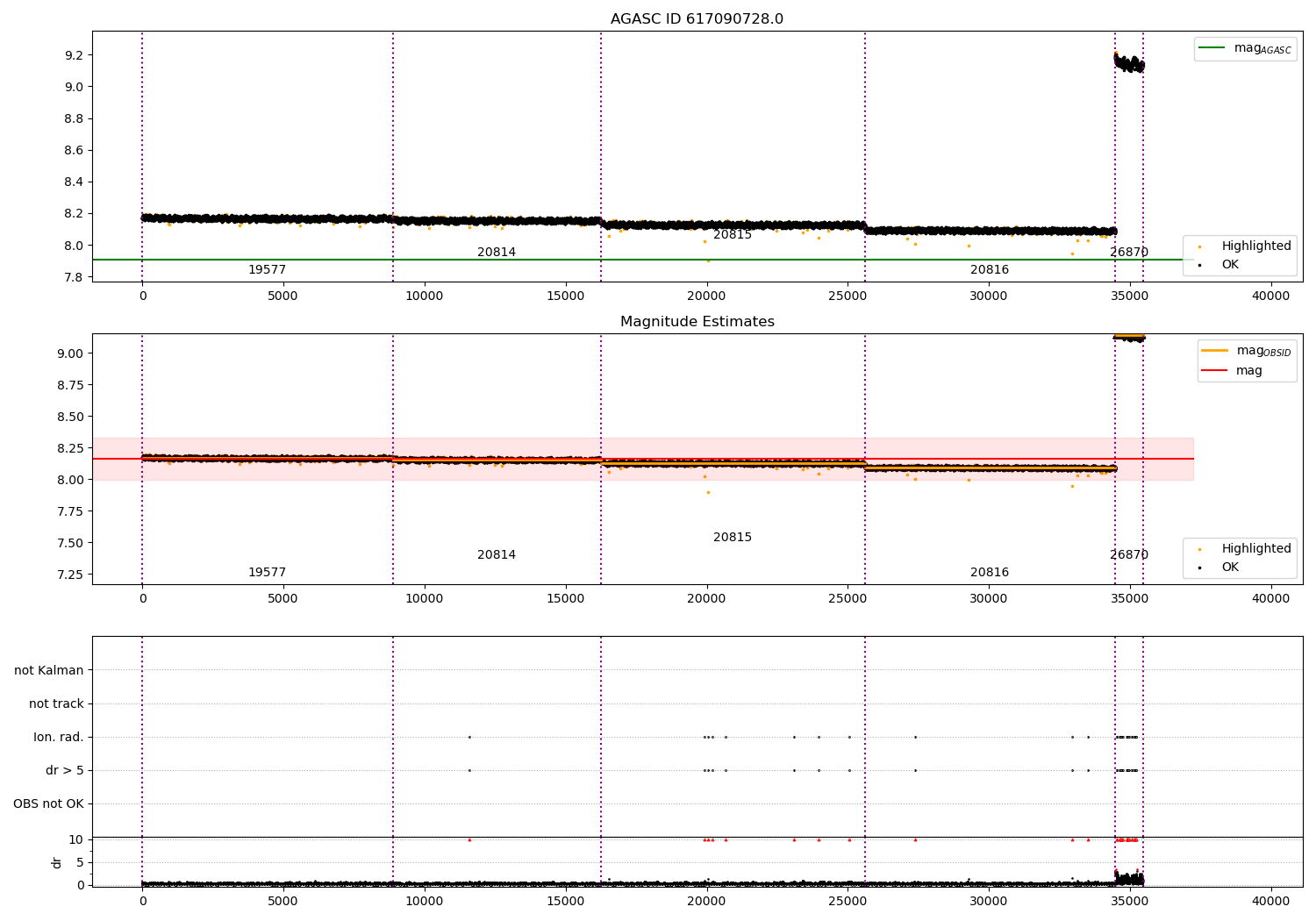Viewport: 1316px width, 921px height.
Task: Click the red mag line in the middle plot
Action: (x=642, y=459)
